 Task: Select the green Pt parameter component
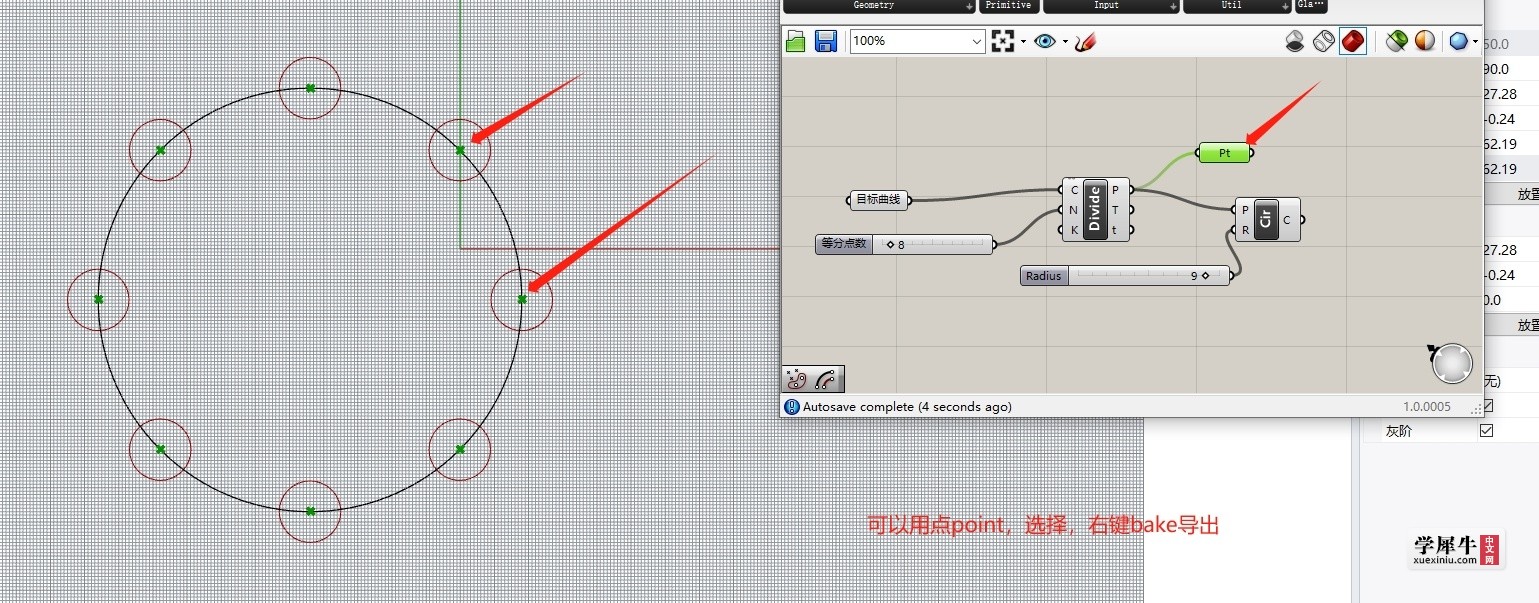(x=1224, y=154)
